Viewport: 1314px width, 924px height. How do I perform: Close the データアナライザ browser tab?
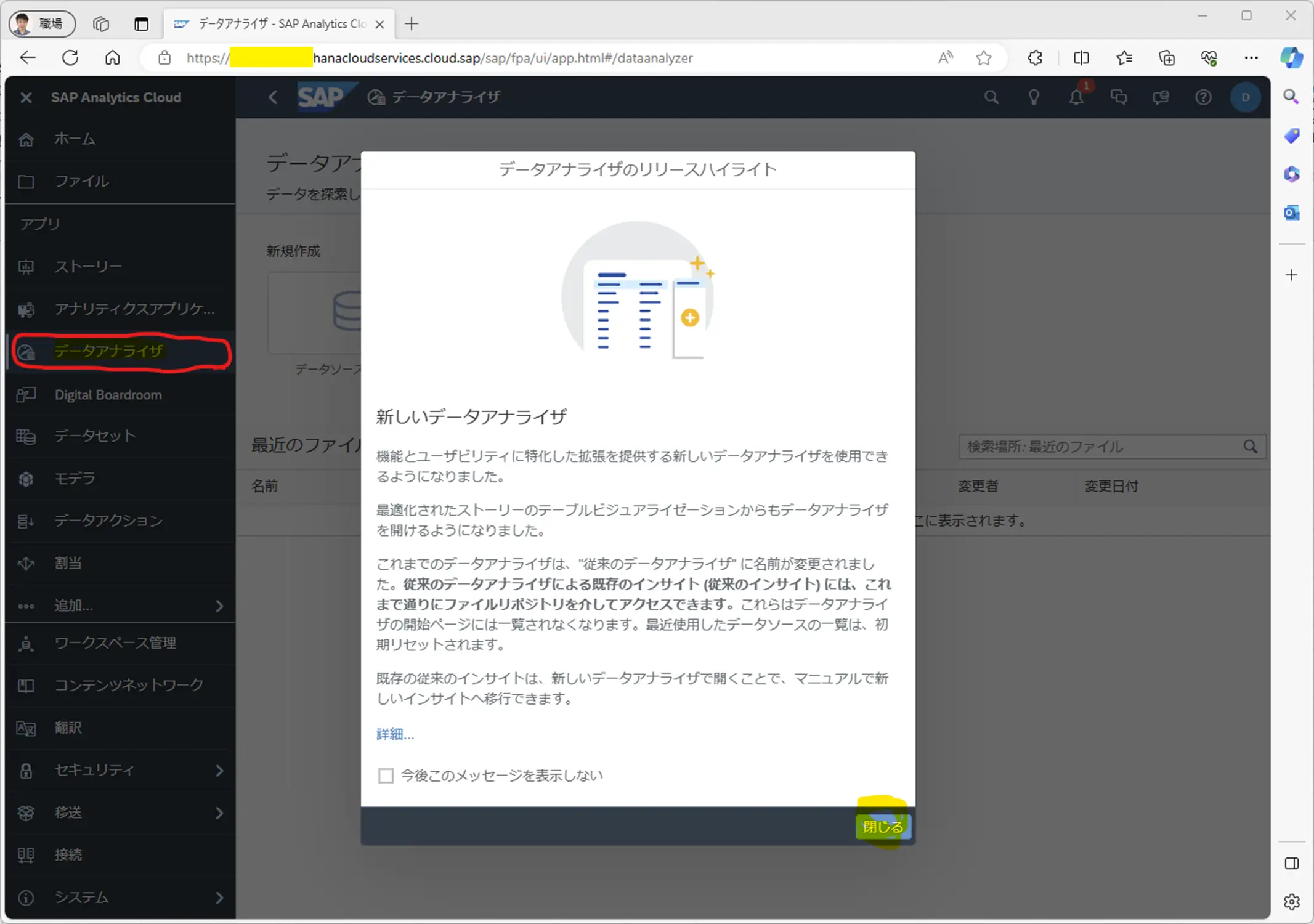pos(380,25)
